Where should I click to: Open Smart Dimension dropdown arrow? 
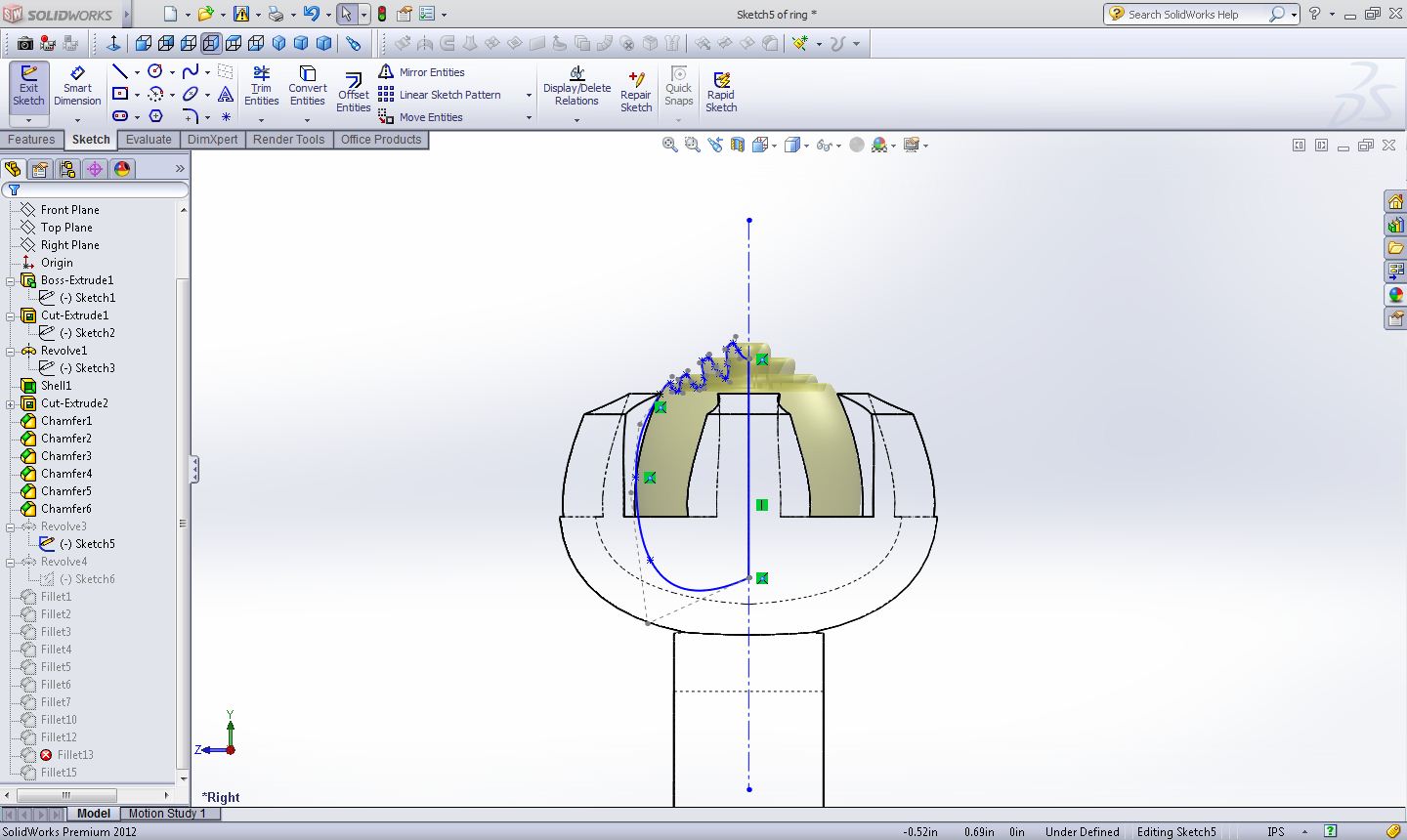point(77,120)
